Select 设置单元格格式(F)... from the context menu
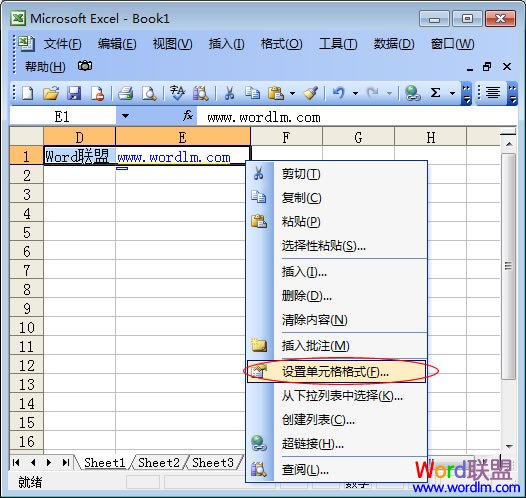 [336, 372]
